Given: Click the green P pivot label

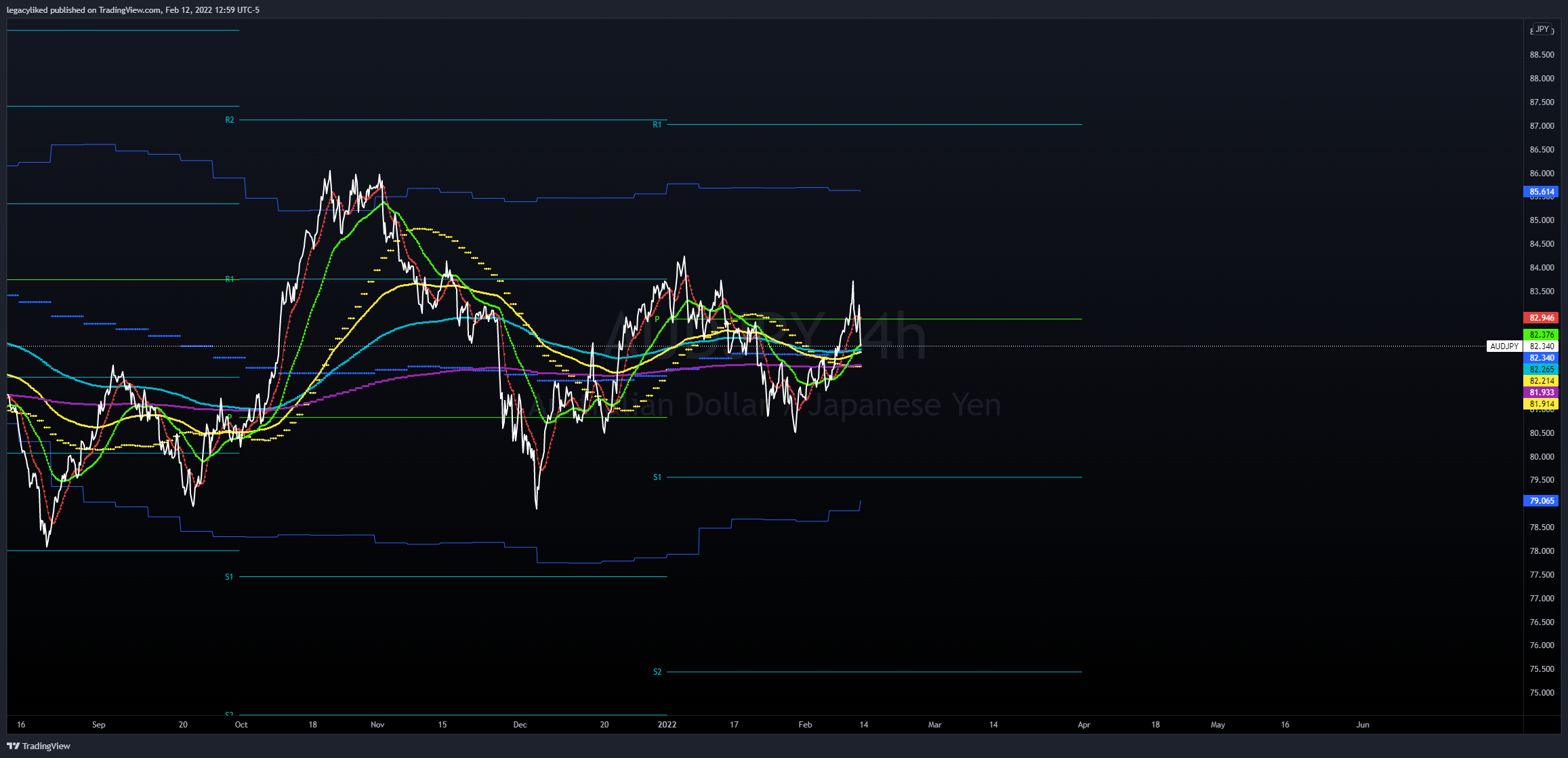Looking at the screenshot, I should [657, 319].
